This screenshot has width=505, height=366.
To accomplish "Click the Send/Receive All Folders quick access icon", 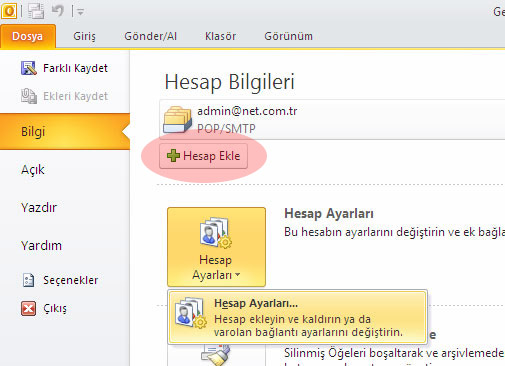I will (35, 11).
